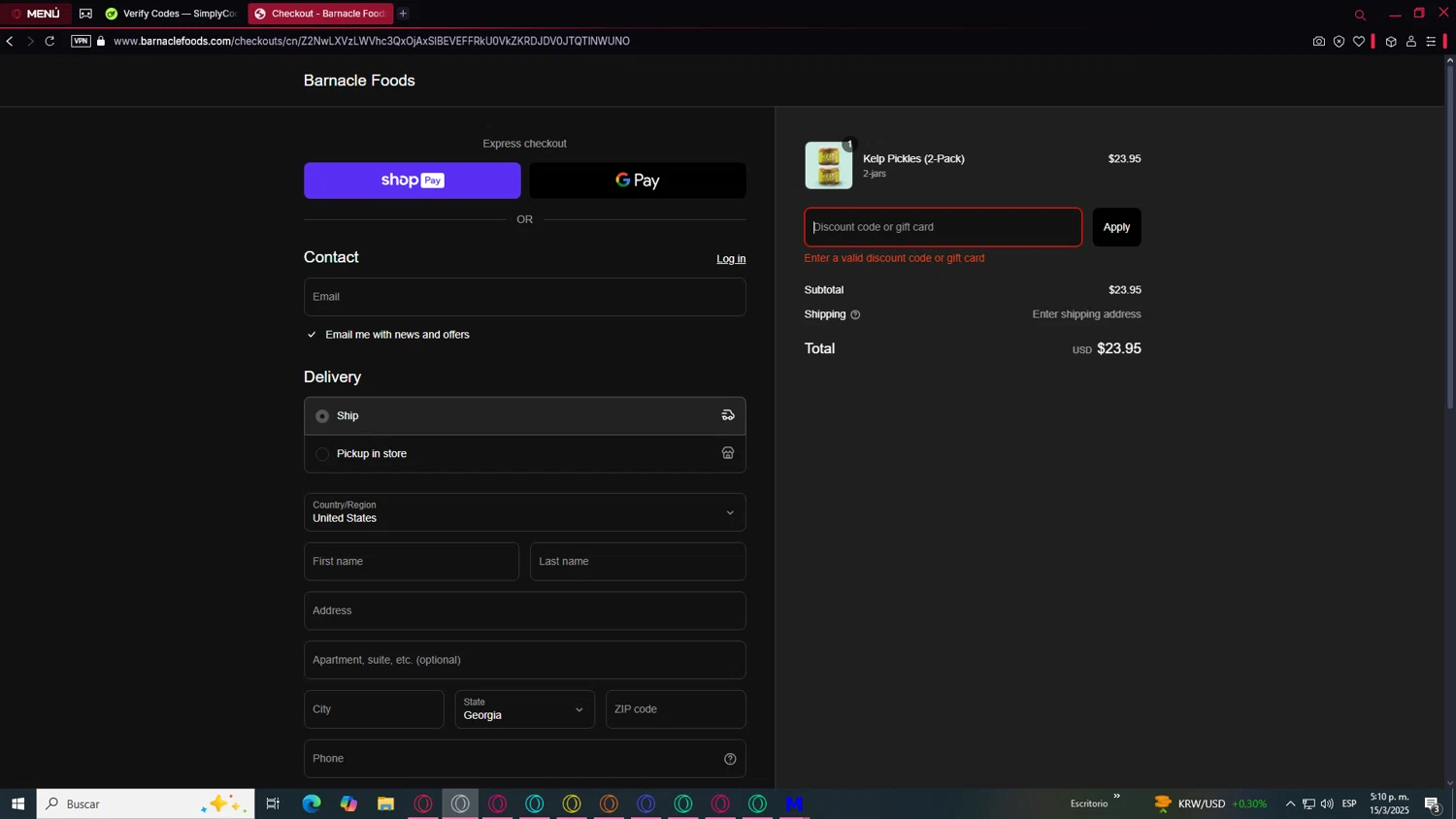Open the Opera MENÚ button
This screenshot has width=1456, height=819.
[36, 14]
